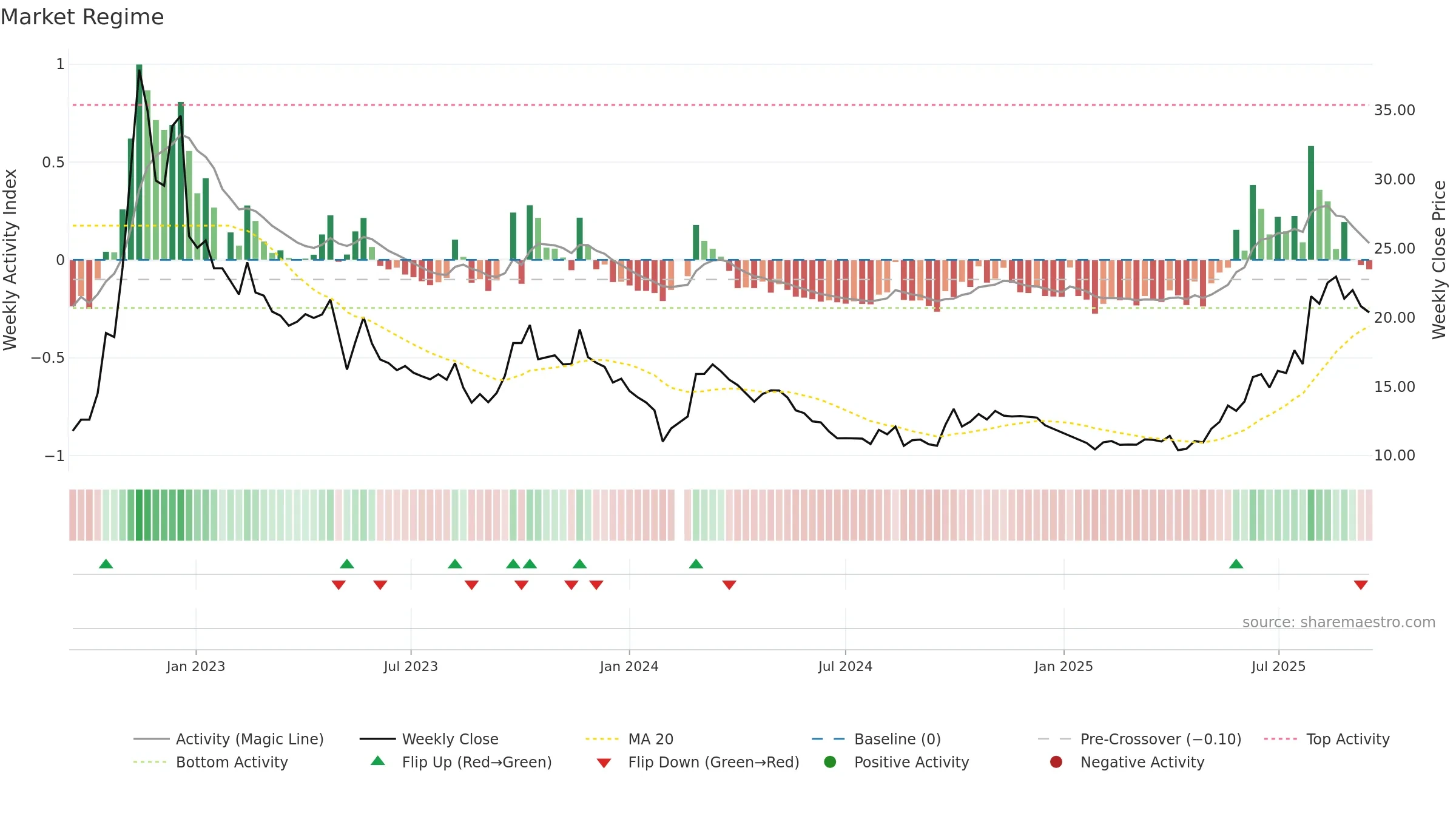Click the Jul 2025 x-axis label
The height and width of the screenshot is (819, 1456).
coord(1278,666)
